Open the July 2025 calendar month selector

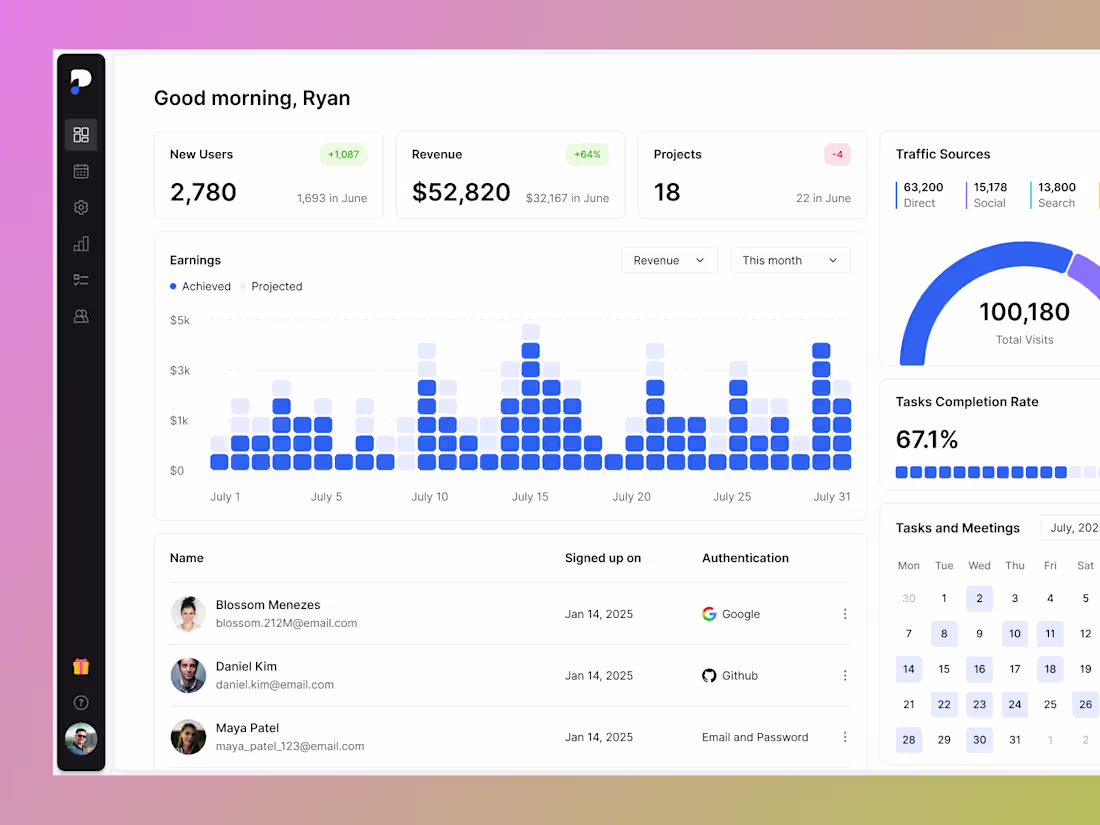(x=1075, y=527)
